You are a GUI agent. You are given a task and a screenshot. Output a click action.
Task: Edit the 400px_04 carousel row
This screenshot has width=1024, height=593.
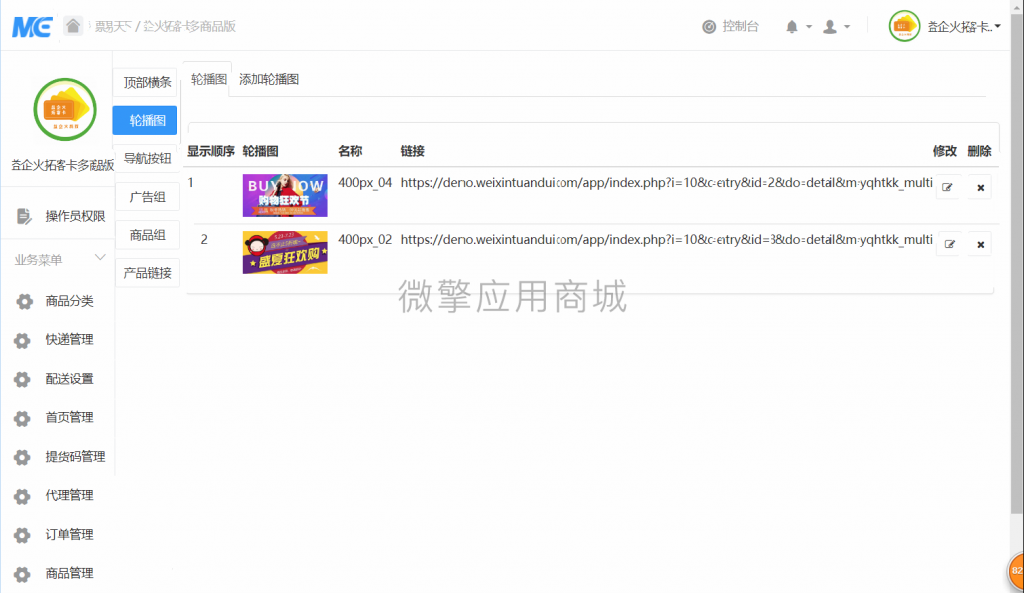coord(948,187)
